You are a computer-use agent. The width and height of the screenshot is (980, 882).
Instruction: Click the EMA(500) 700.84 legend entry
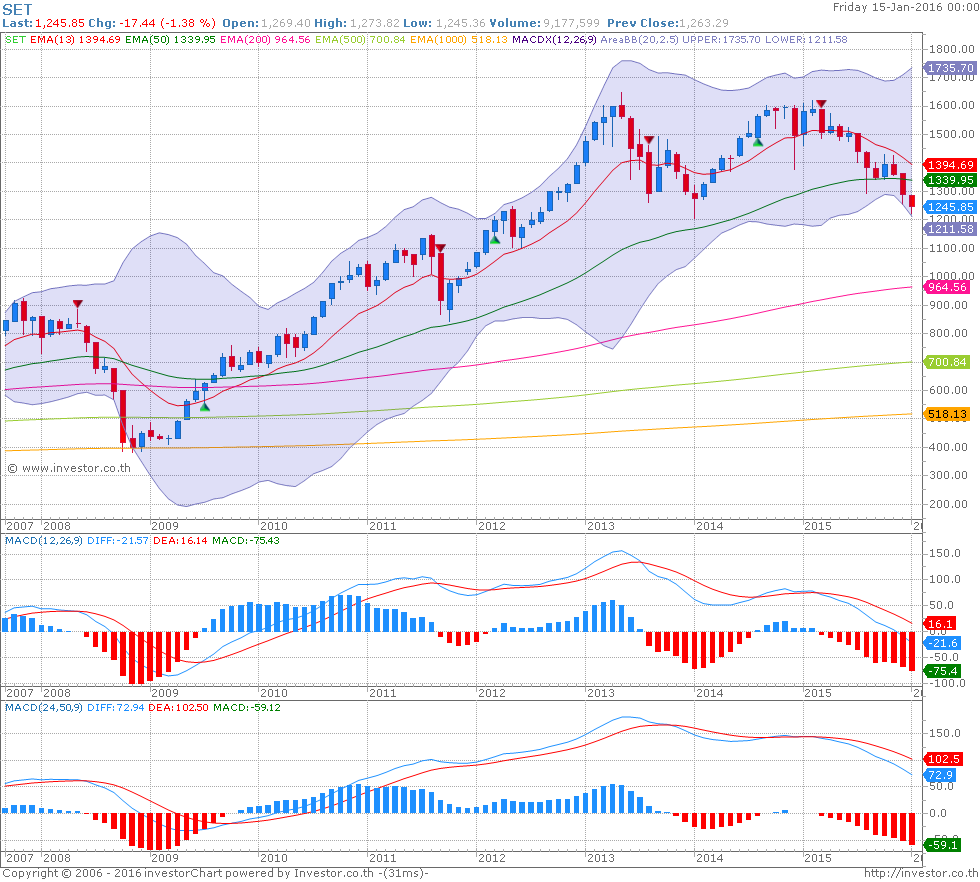click(360, 39)
